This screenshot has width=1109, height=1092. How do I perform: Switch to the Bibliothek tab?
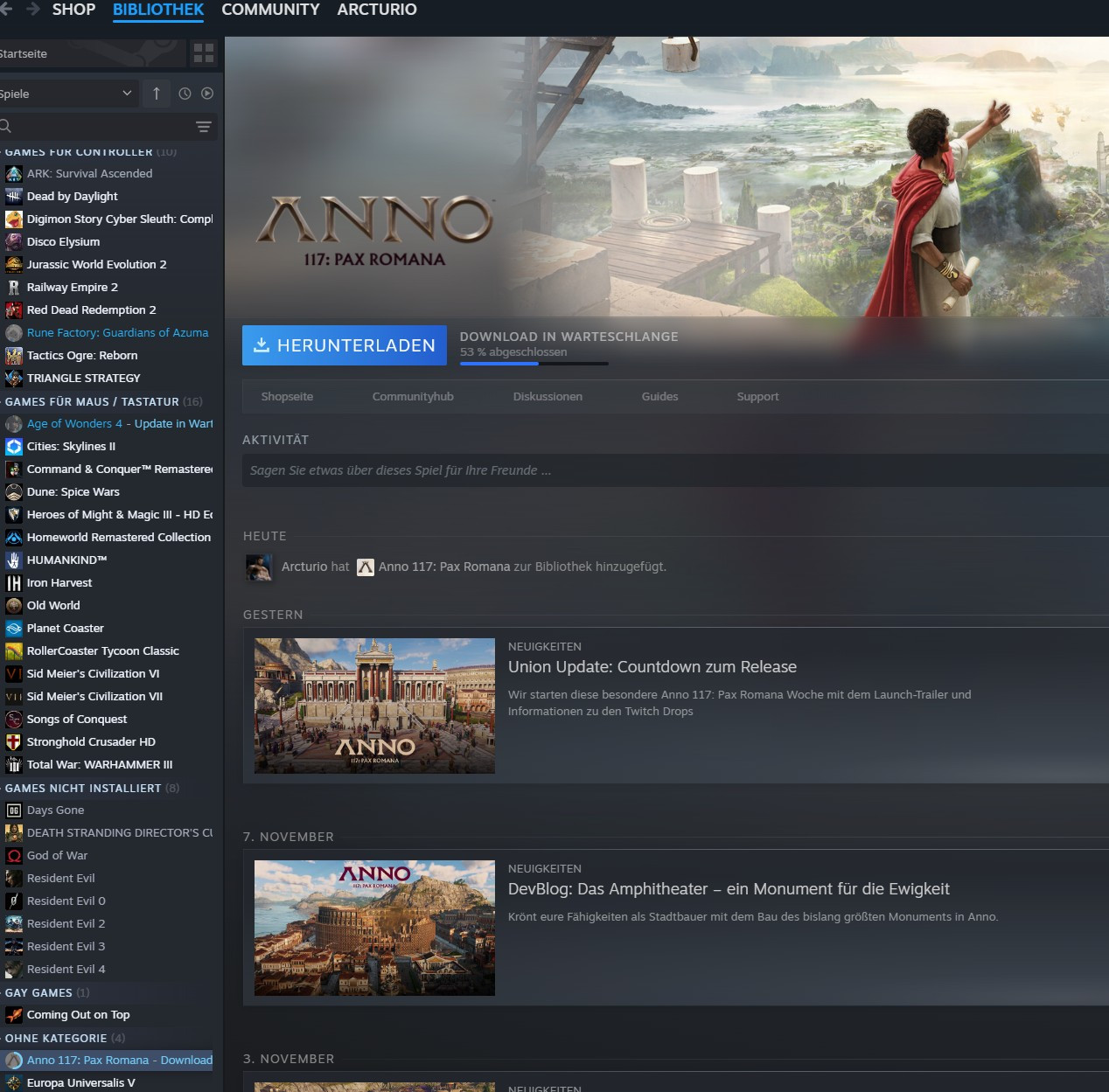[158, 10]
